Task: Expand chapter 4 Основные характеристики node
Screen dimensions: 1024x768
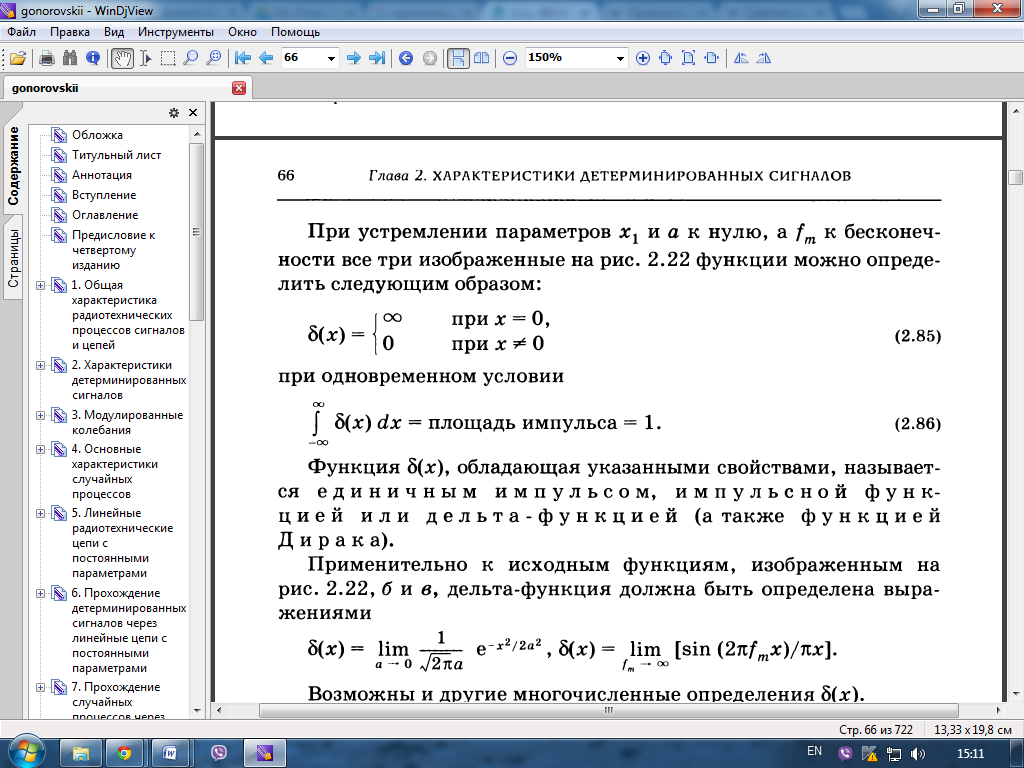Action: [x=40, y=449]
